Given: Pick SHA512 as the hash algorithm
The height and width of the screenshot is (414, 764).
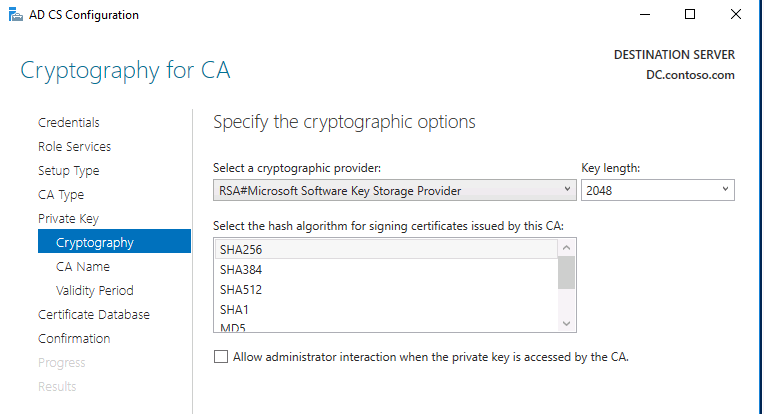Looking at the screenshot, I should click(x=242, y=290).
